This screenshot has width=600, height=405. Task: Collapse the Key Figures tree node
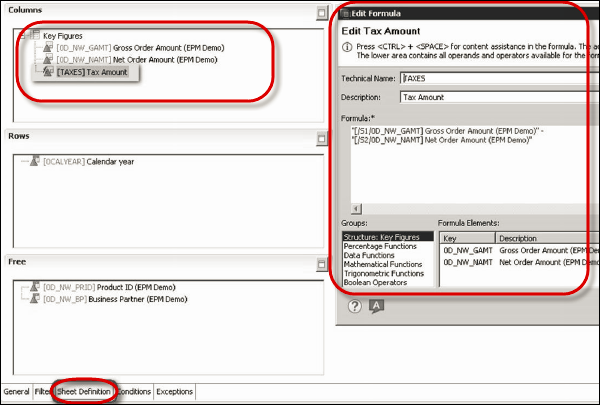tap(23, 36)
